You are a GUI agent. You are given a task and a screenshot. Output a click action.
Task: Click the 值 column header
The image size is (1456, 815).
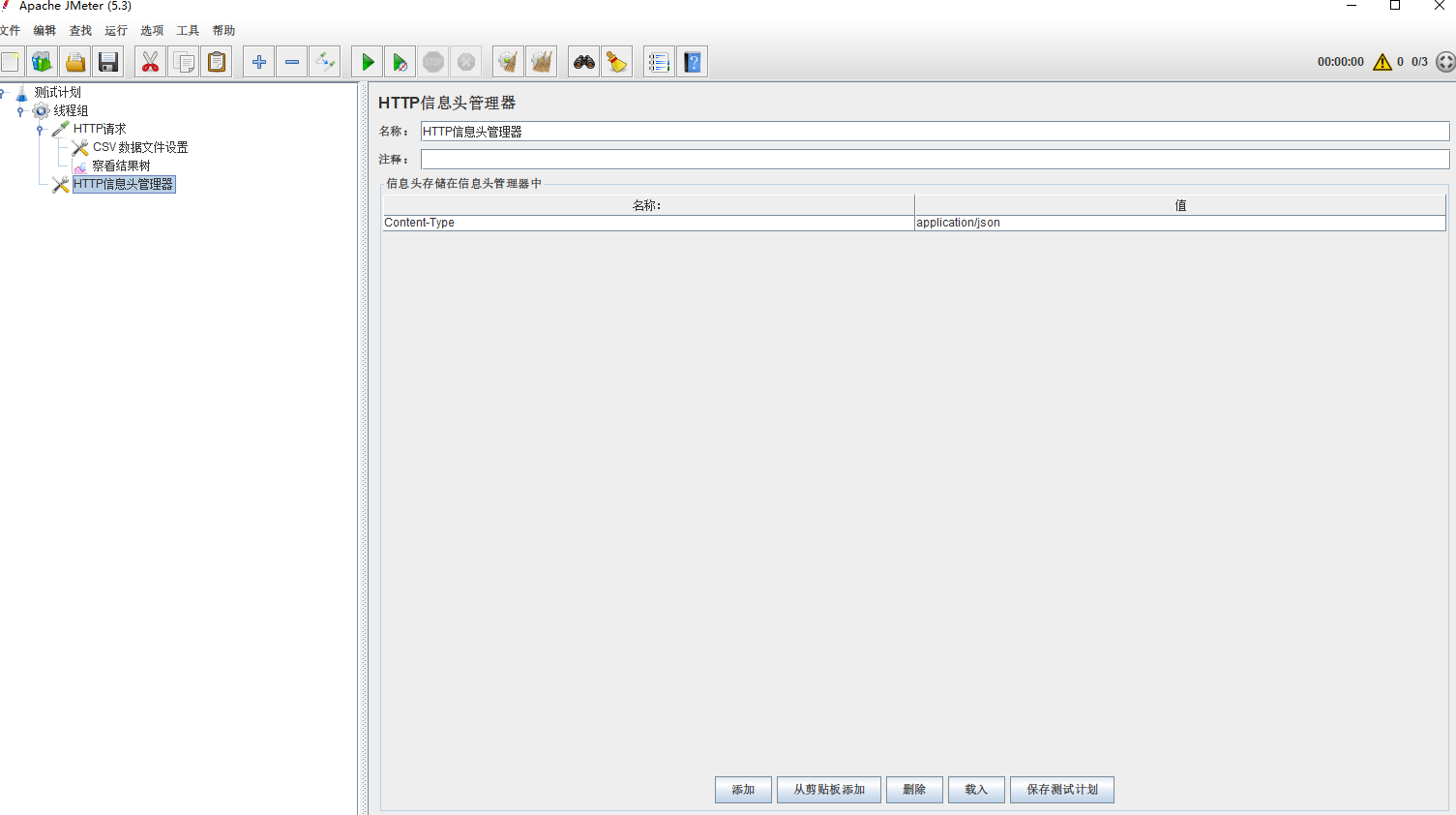click(1180, 205)
